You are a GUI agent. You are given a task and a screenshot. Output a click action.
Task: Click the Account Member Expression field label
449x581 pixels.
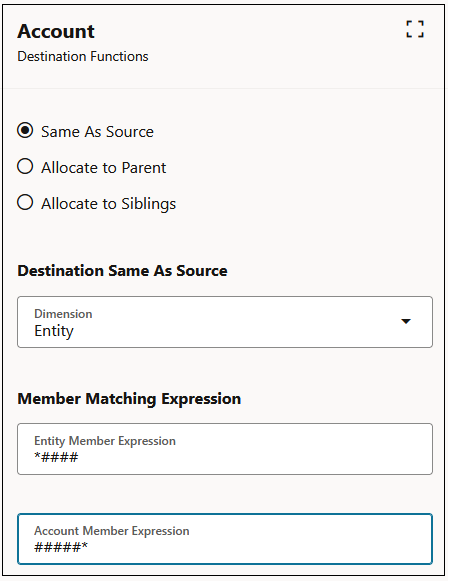pyautogui.click(x=112, y=531)
